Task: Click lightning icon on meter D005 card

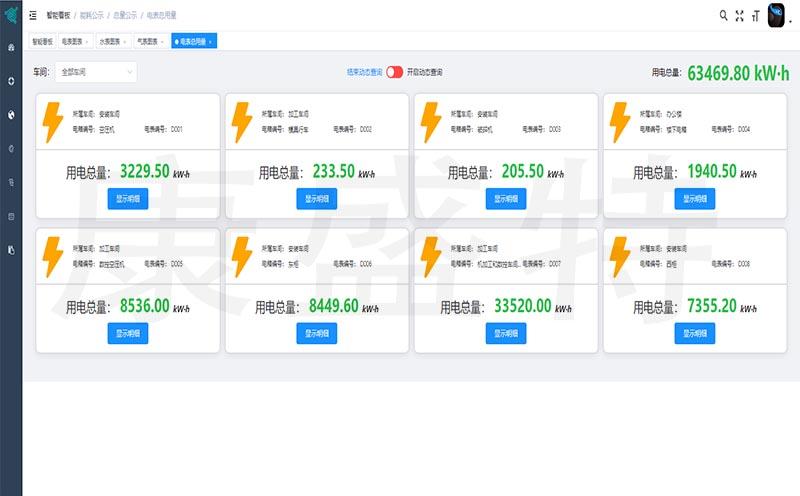Action: click(x=52, y=257)
